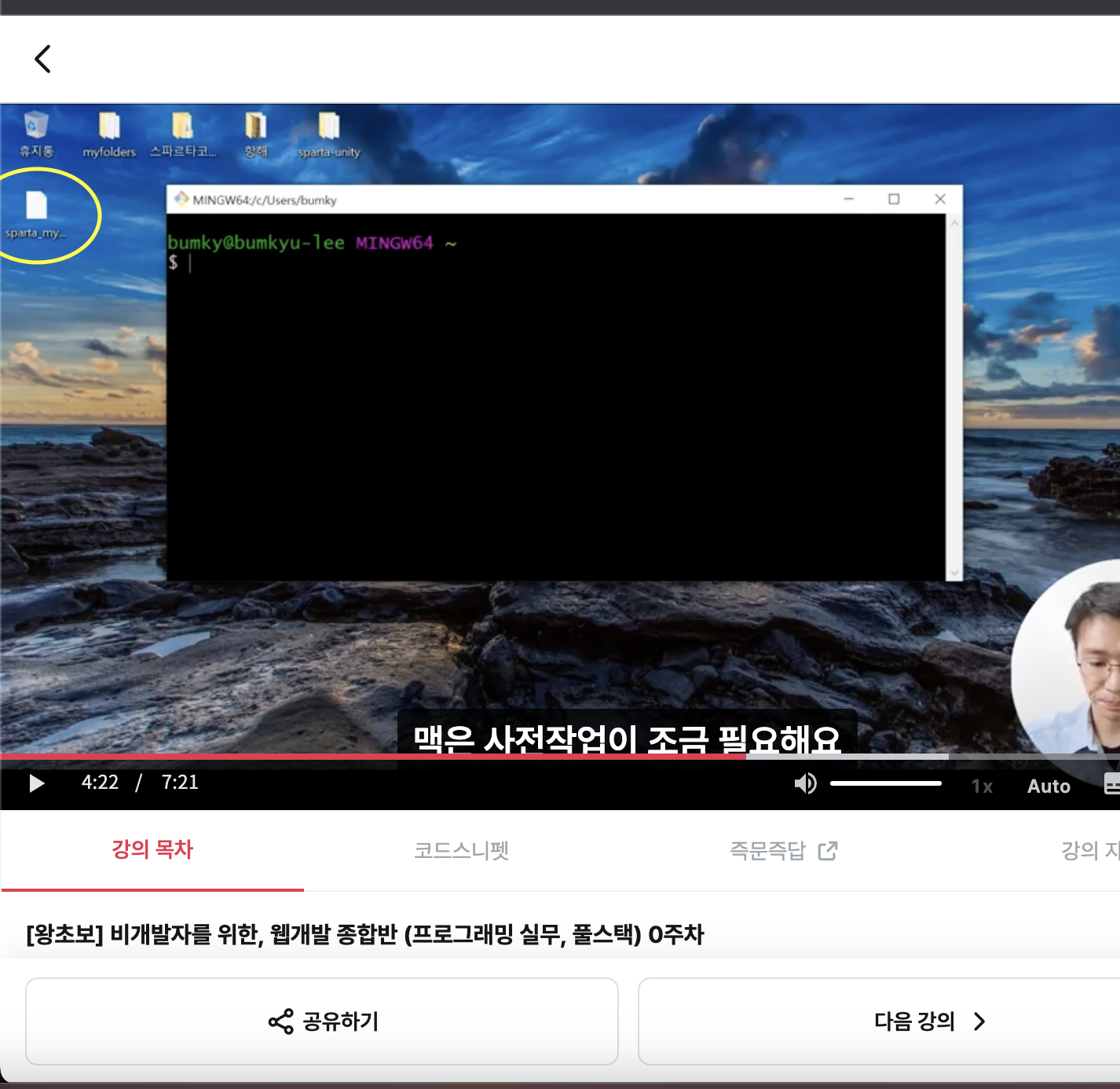1120x1089 pixels.
Task: Select the myfolders desktop folder
Action: 109,134
